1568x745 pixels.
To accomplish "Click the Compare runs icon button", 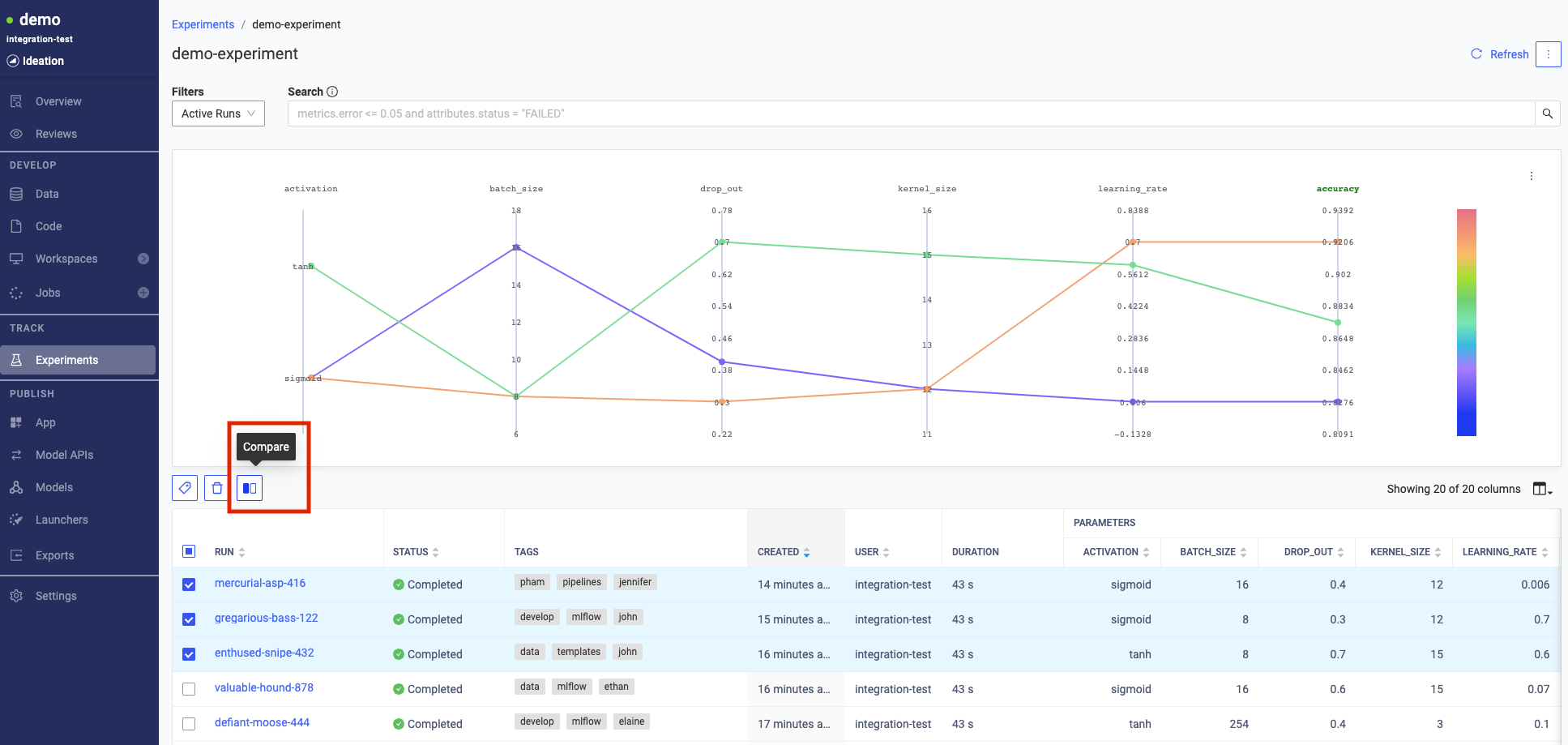I will click(x=250, y=488).
